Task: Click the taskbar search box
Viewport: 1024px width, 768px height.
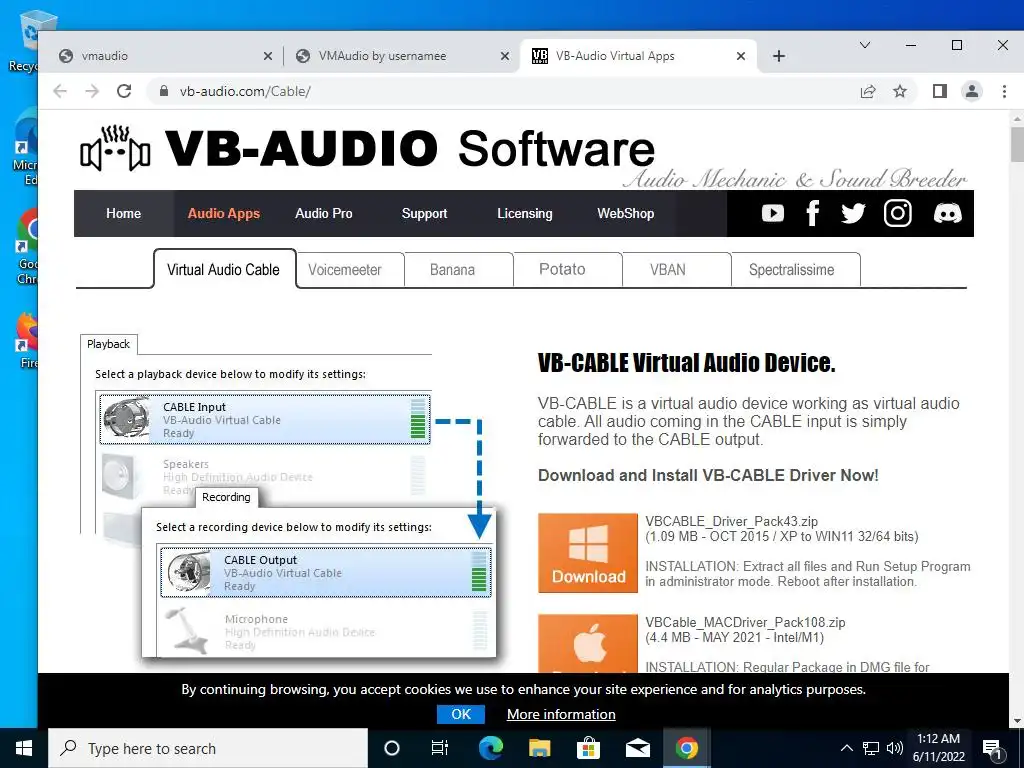Action: [x=208, y=748]
